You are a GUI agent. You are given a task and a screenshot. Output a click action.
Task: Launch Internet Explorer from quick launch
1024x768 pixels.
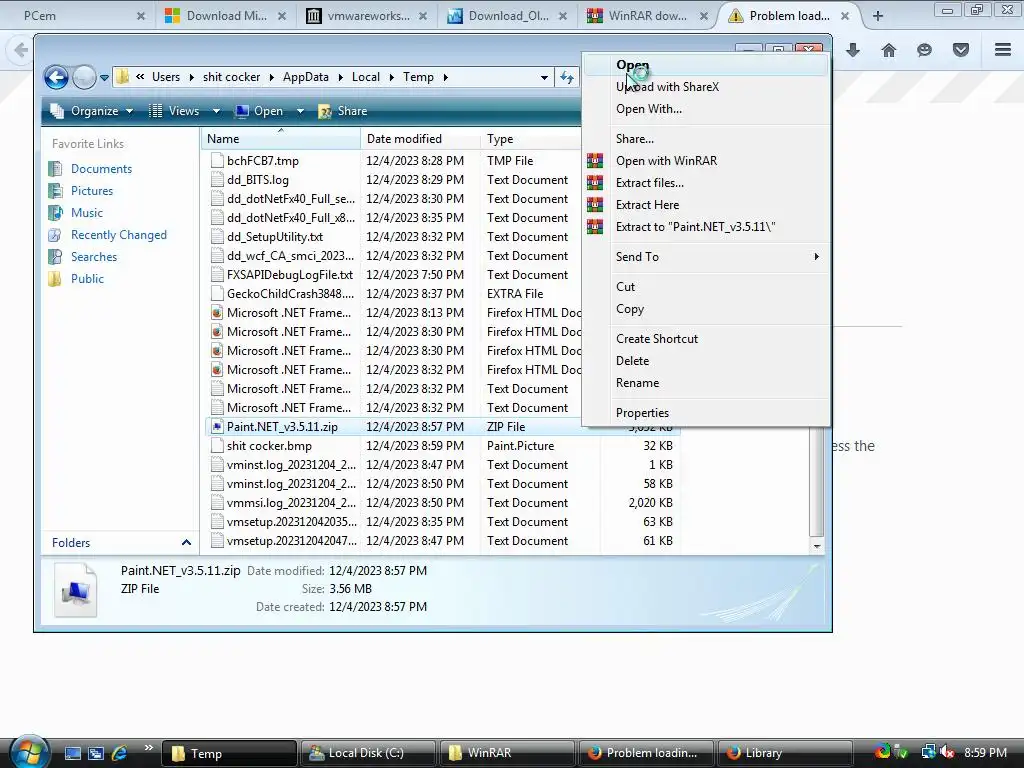point(119,753)
